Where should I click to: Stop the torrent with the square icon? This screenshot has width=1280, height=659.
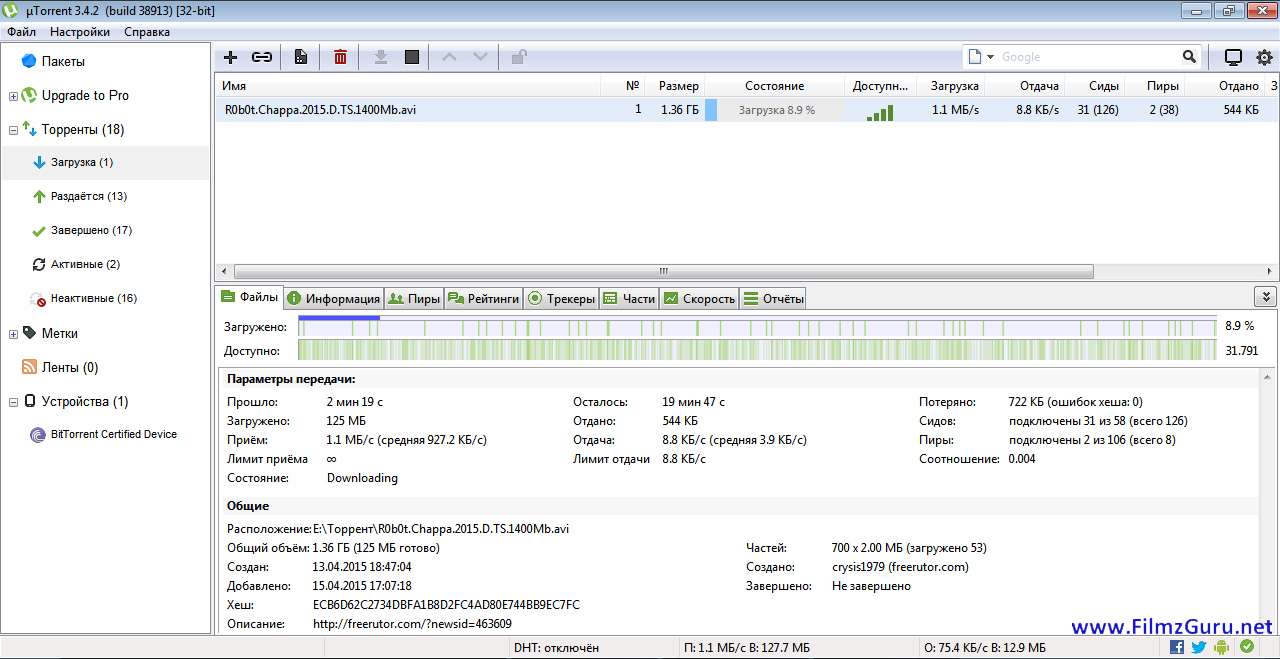click(x=411, y=57)
